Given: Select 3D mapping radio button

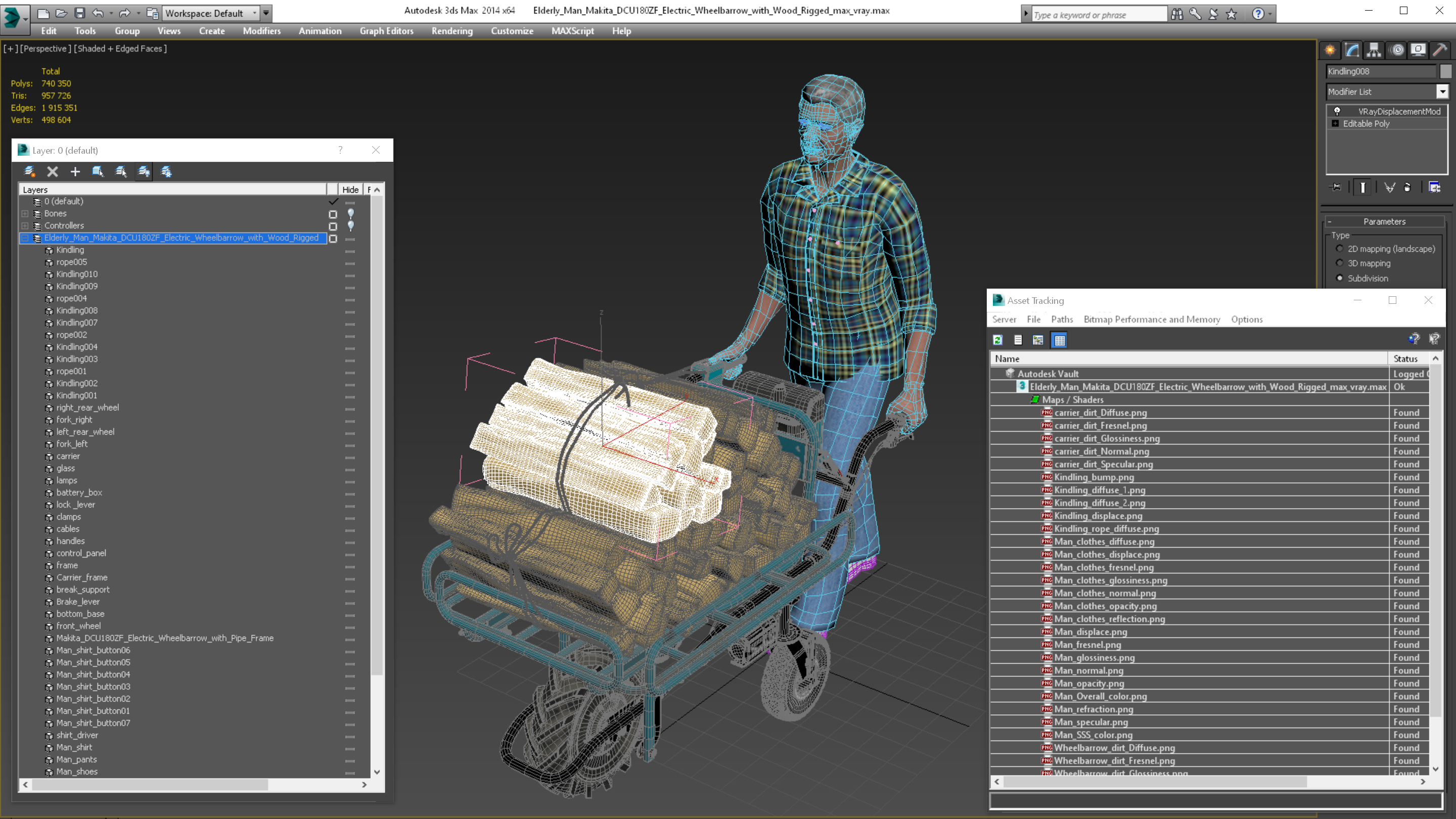Looking at the screenshot, I should click(x=1340, y=263).
